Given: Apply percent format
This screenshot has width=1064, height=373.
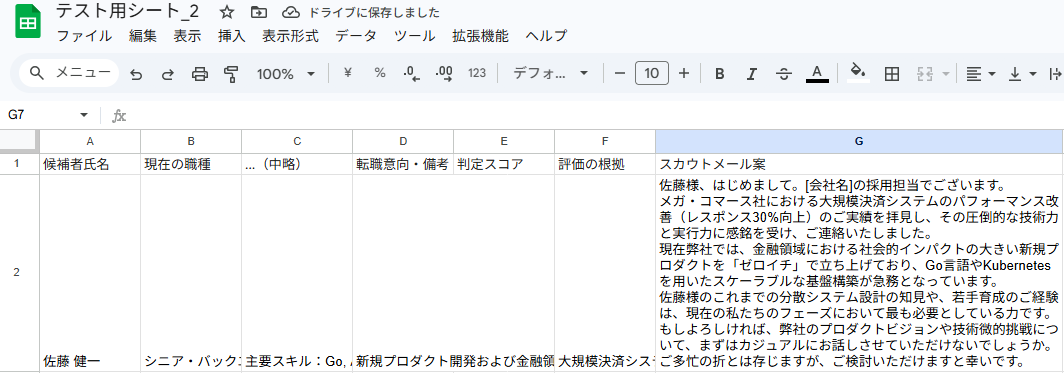Looking at the screenshot, I should [x=380, y=73].
